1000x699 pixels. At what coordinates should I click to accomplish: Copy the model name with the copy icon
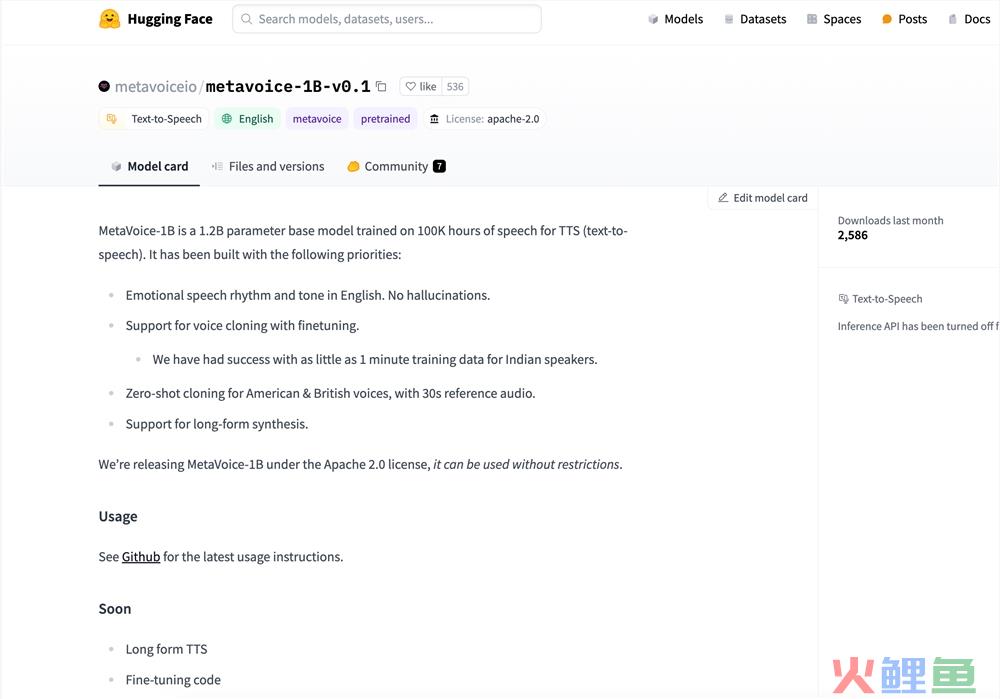(381, 86)
